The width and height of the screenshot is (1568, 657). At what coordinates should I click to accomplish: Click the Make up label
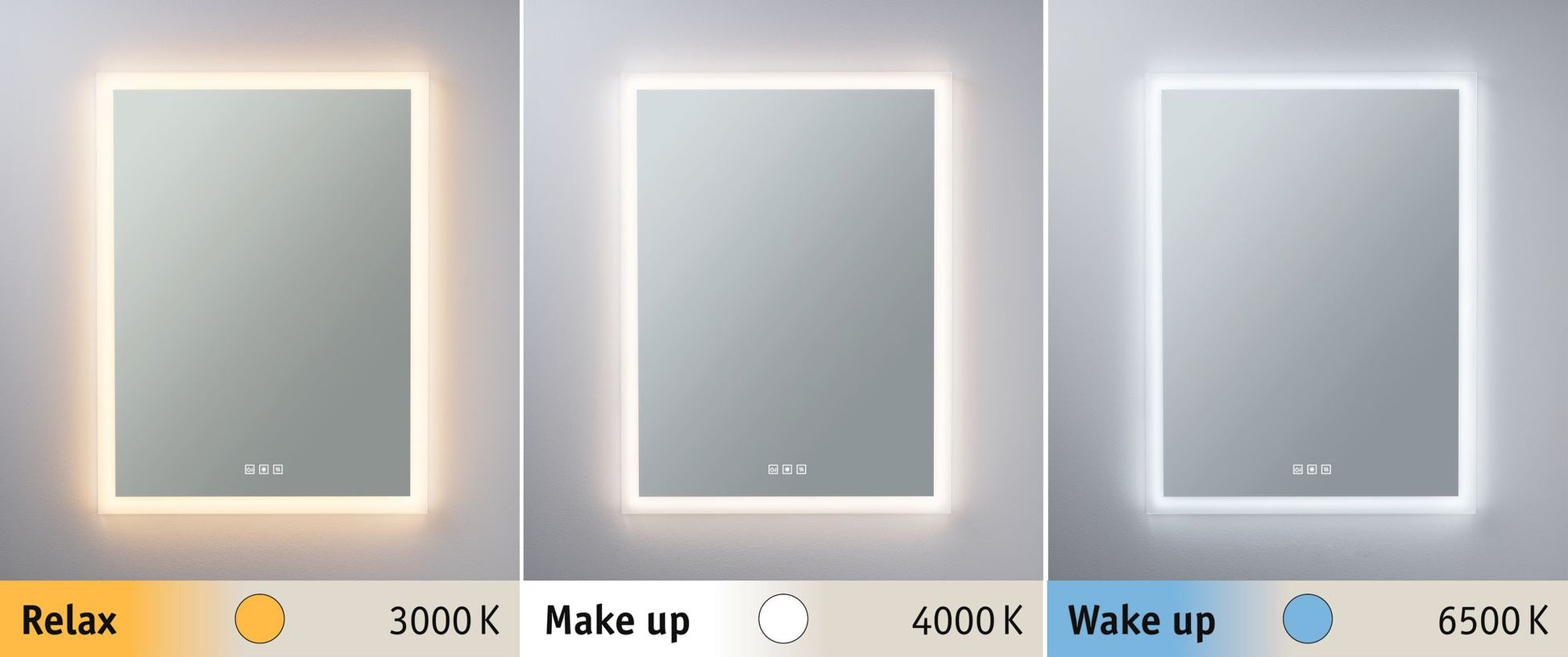click(618, 622)
